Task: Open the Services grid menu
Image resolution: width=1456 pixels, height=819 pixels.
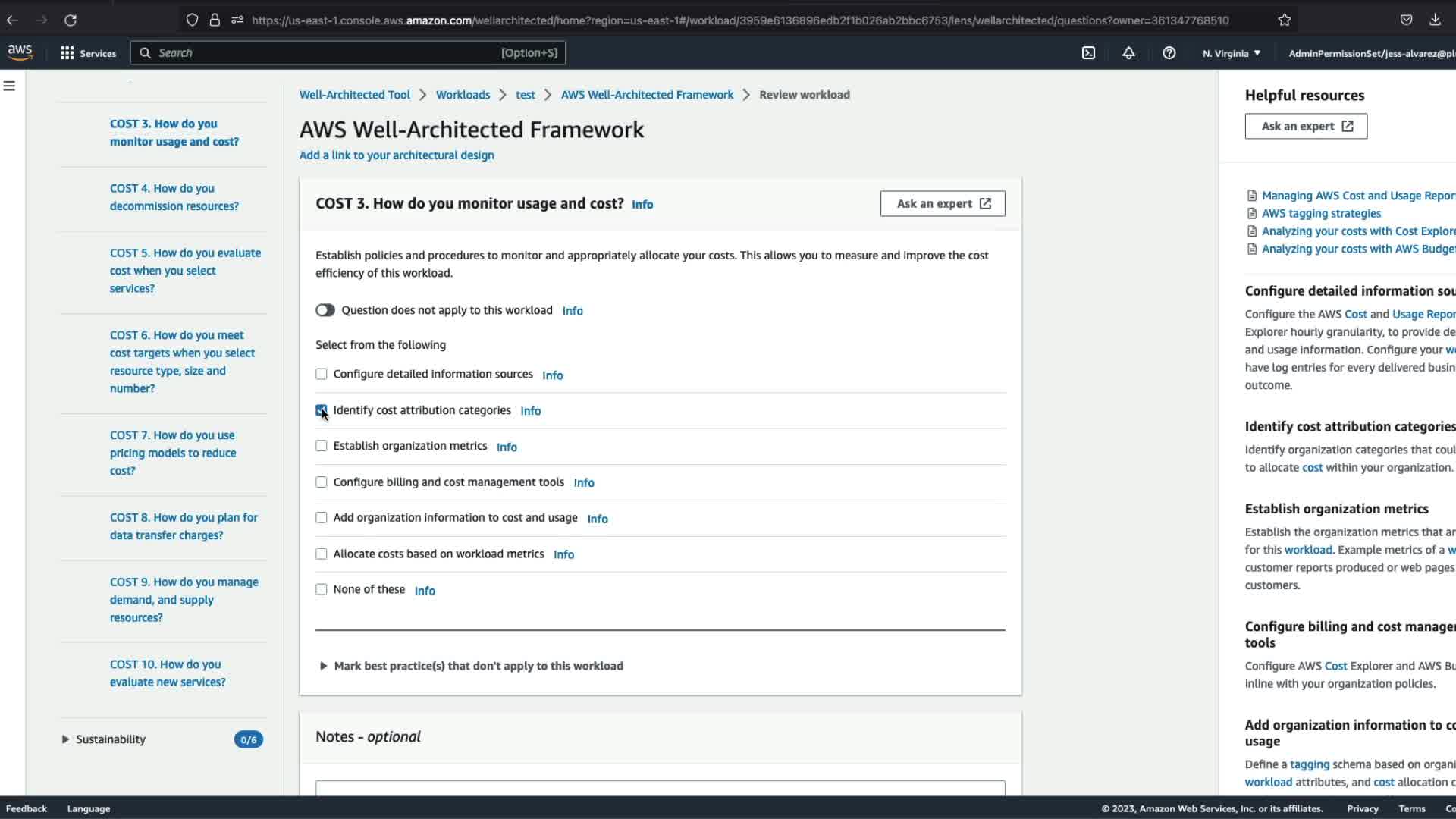Action: point(88,53)
